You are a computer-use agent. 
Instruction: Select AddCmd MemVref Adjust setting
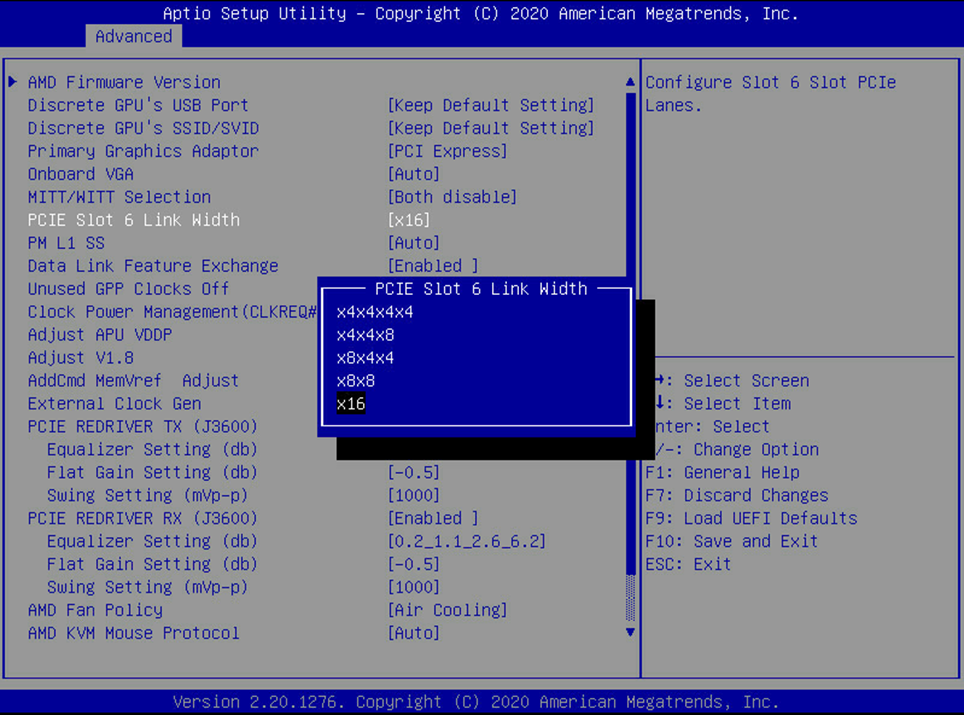[x=133, y=381]
